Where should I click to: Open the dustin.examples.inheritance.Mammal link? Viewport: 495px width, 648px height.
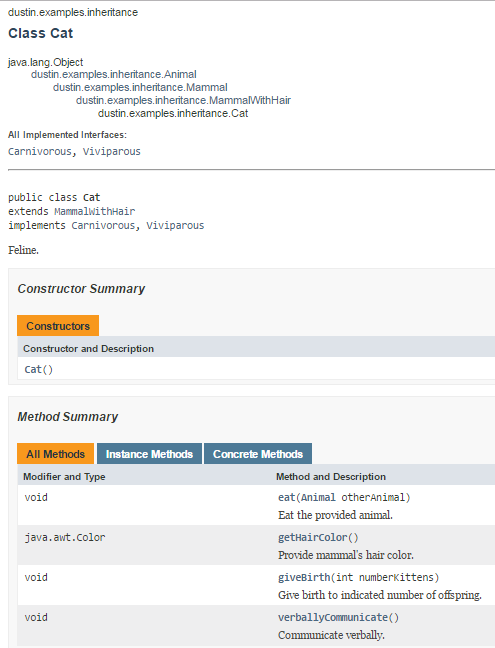(140, 88)
